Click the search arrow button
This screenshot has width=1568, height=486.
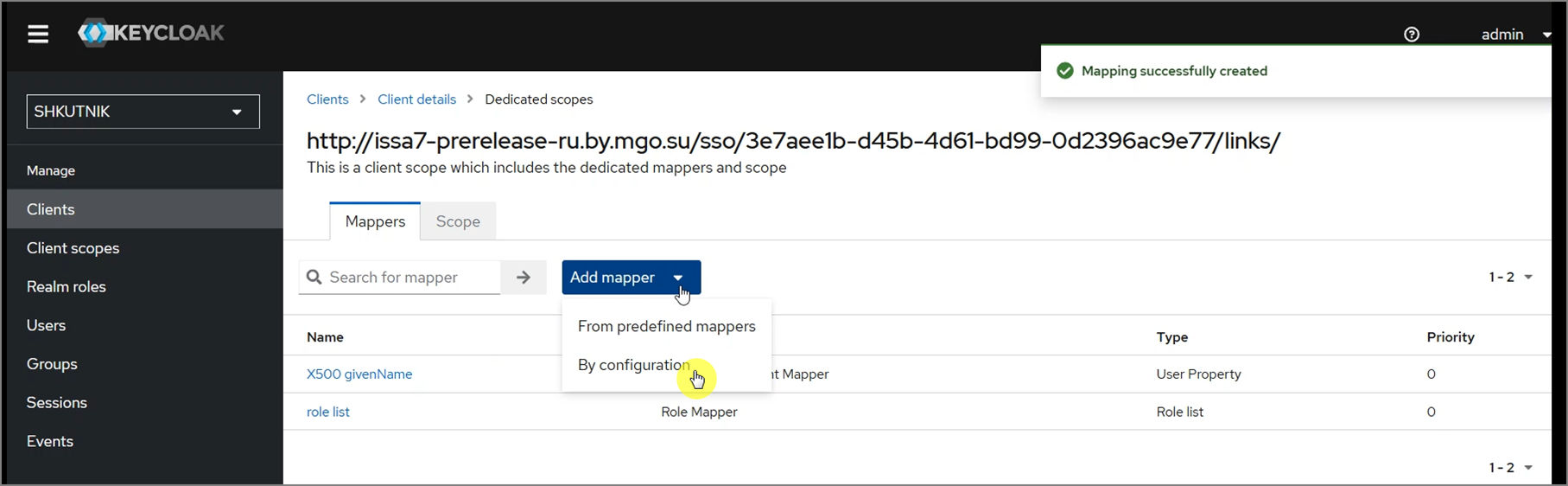click(x=524, y=278)
